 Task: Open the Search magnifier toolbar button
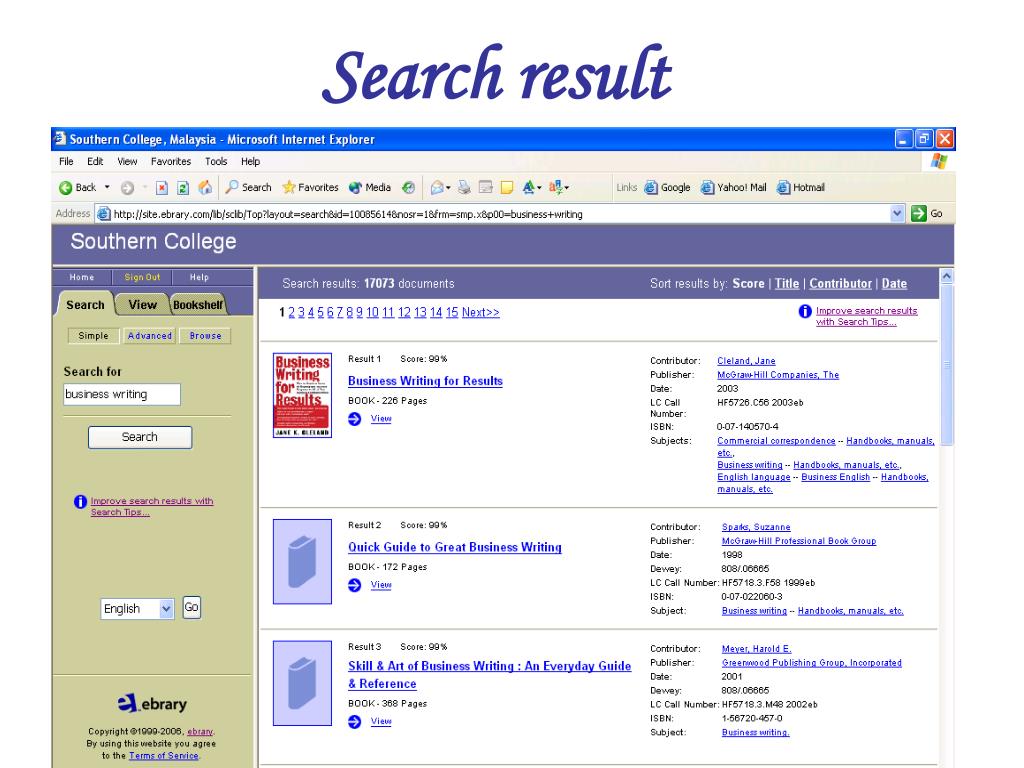[248, 187]
